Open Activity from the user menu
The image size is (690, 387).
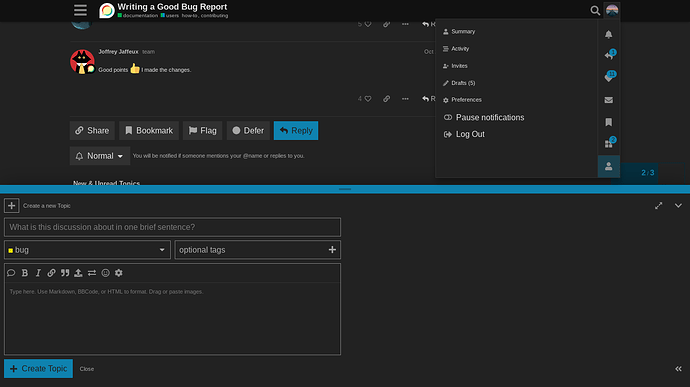click(456, 49)
